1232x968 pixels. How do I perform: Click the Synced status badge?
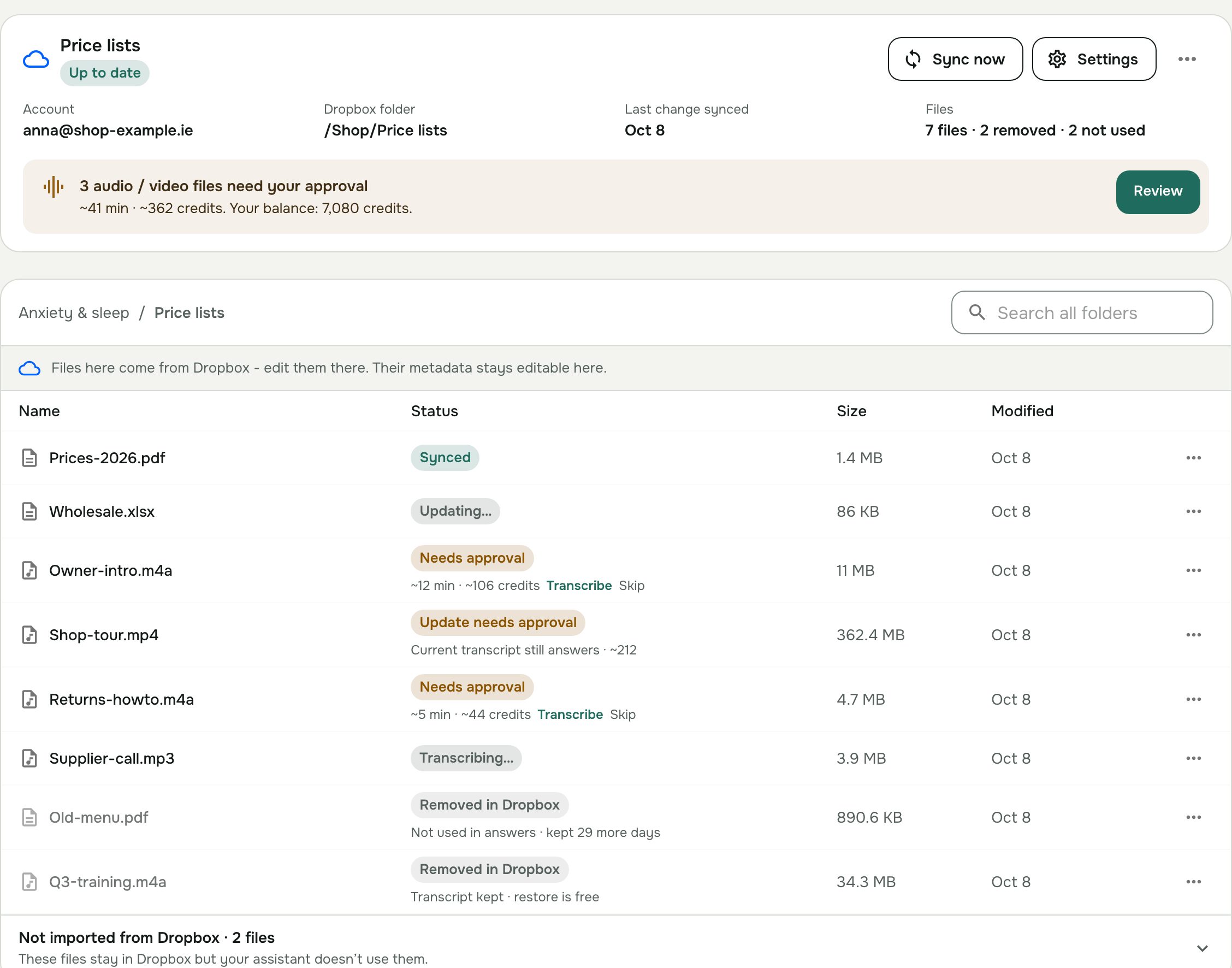click(x=445, y=458)
